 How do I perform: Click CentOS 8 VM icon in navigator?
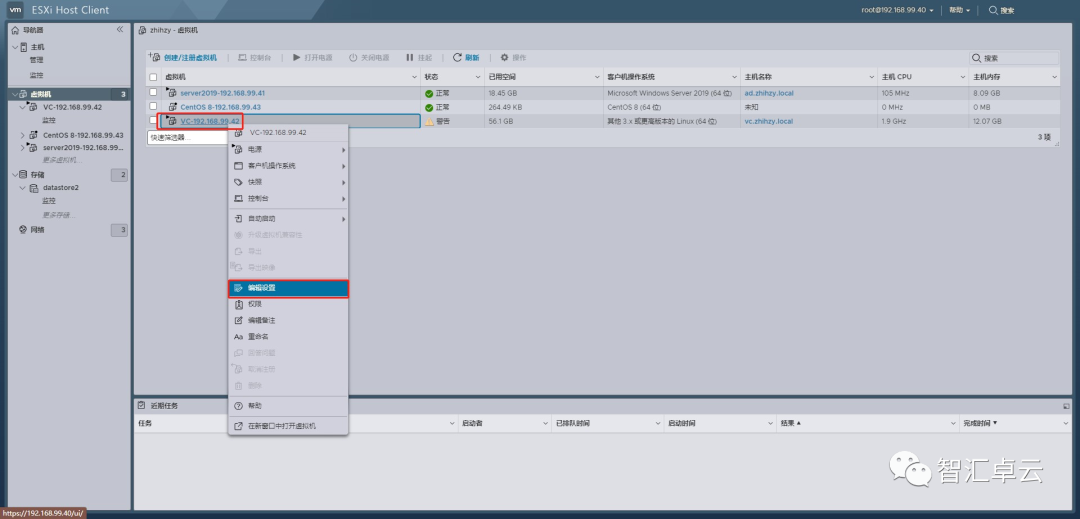tap(33, 135)
